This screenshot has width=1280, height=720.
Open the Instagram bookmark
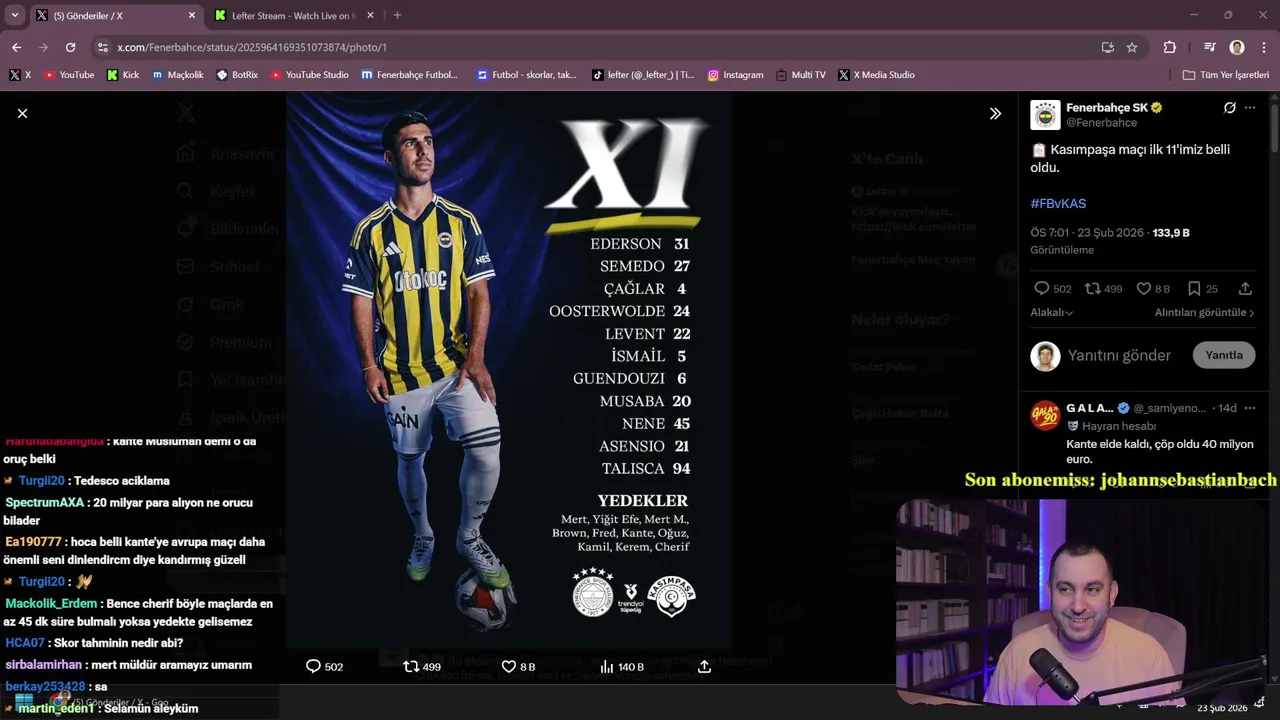click(x=735, y=75)
